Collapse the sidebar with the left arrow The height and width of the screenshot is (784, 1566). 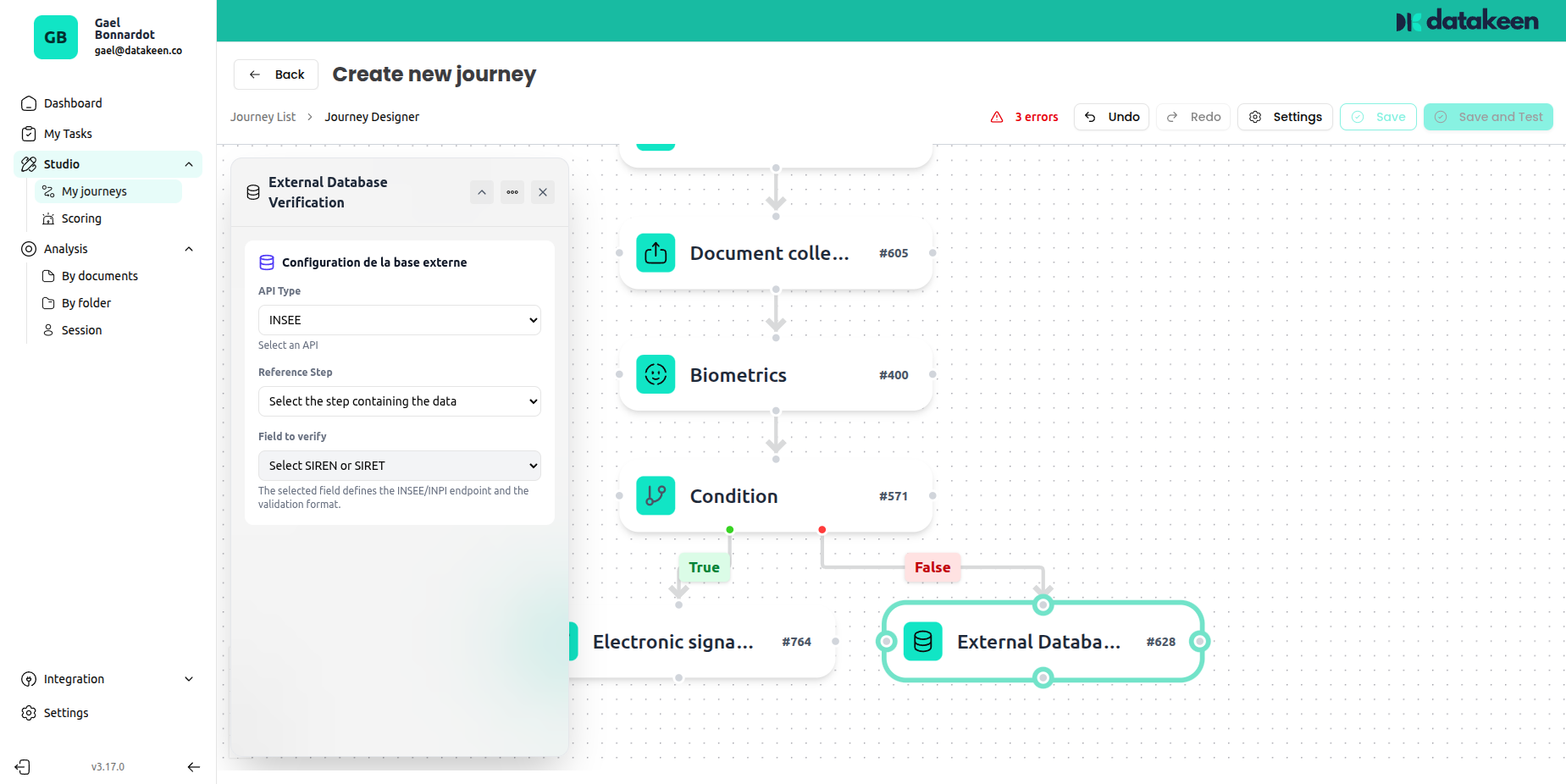pyautogui.click(x=193, y=767)
